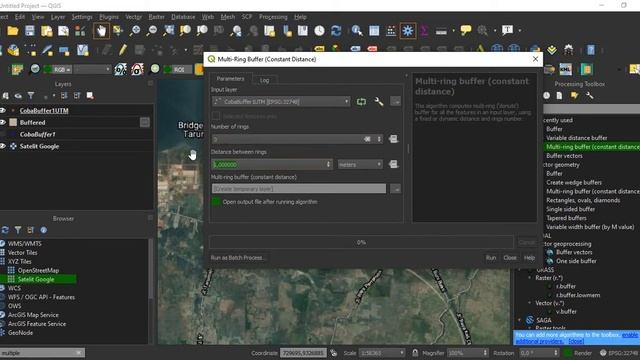Click the Help button in buffer dialog

coord(529,258)
